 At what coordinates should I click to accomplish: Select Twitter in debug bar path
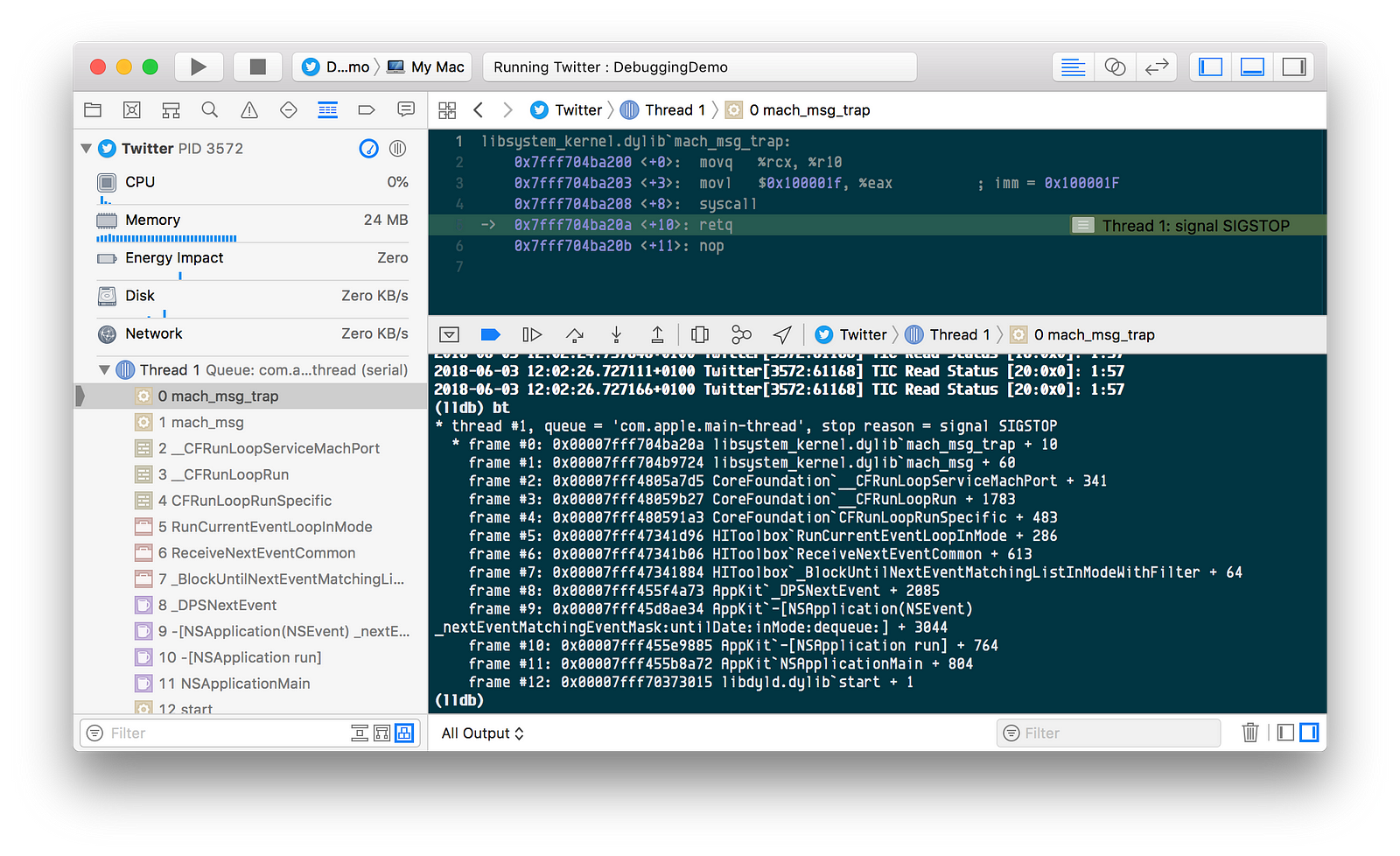(x=850, y=334)
